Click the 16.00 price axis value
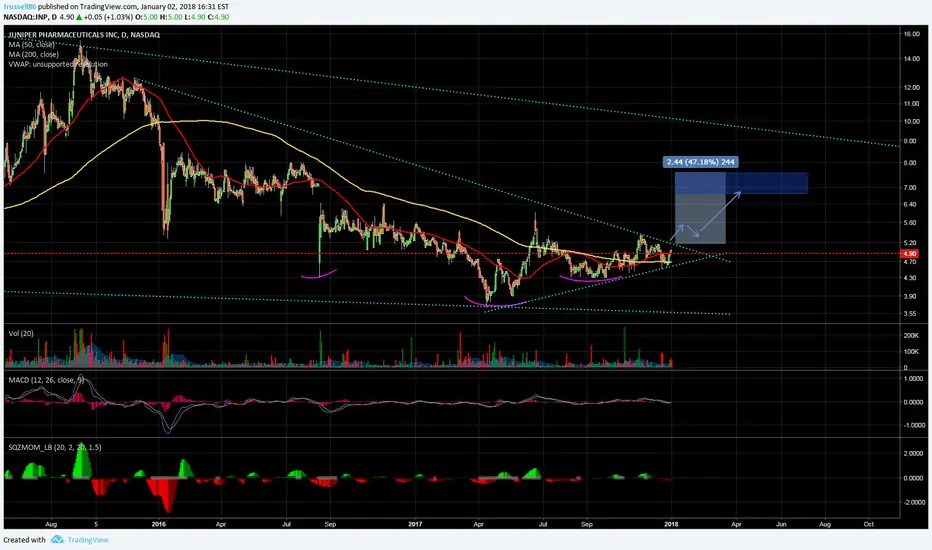The height and width of the screenshot is (550, 932). (x=911, y=34)
